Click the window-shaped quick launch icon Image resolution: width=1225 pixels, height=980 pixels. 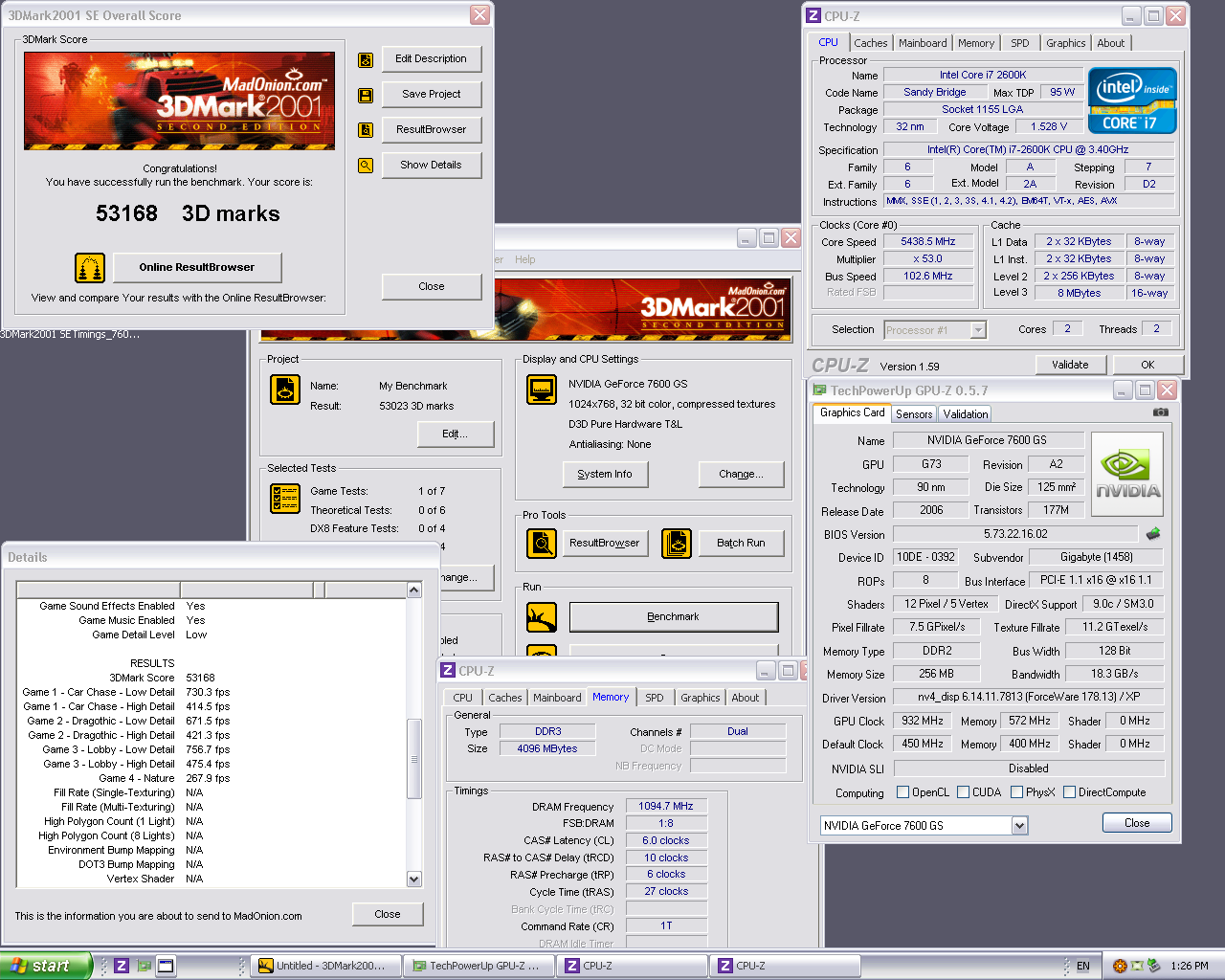pos(166,966)
